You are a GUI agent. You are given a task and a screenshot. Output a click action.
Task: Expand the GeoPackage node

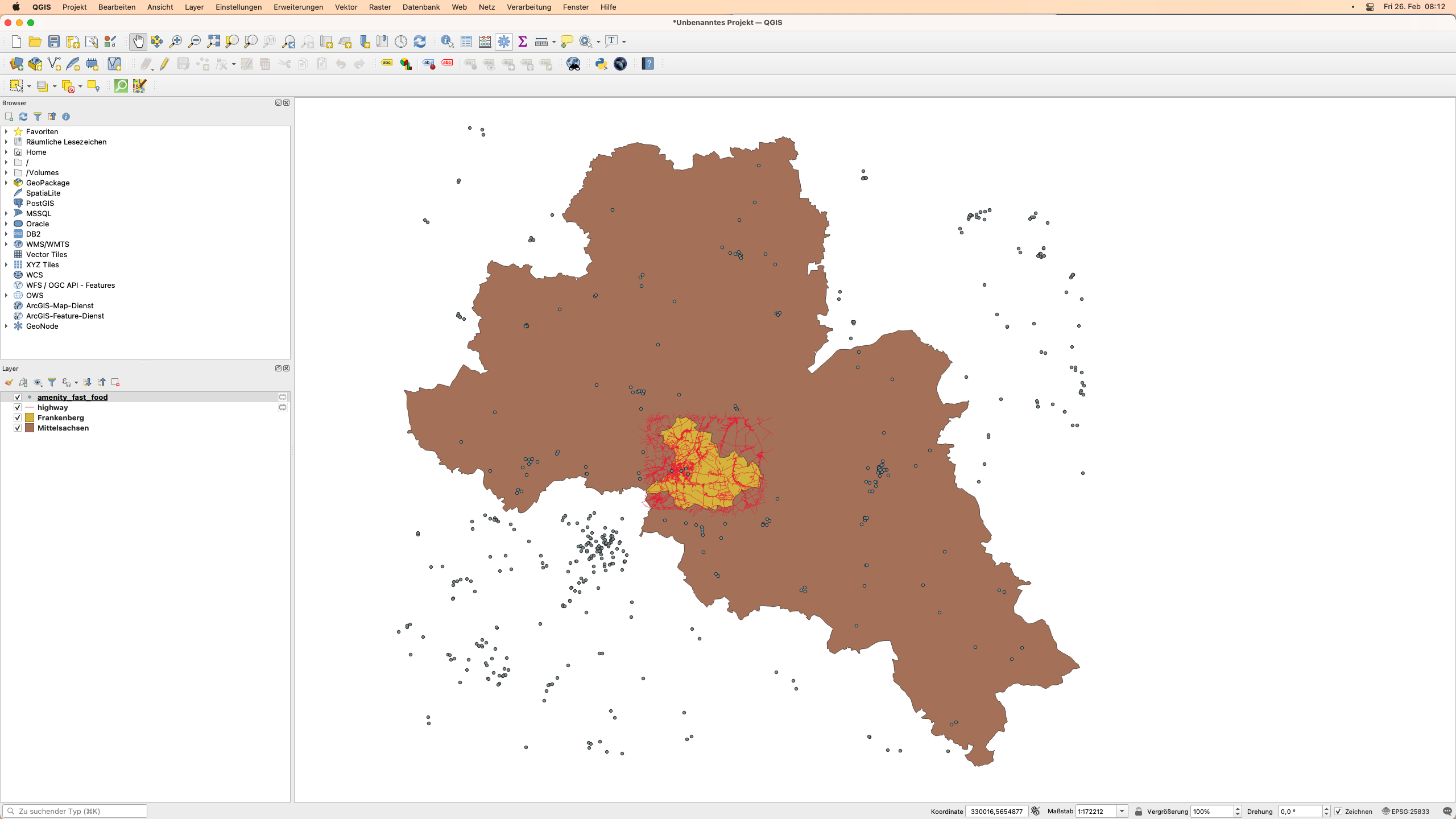click(6, 183)
